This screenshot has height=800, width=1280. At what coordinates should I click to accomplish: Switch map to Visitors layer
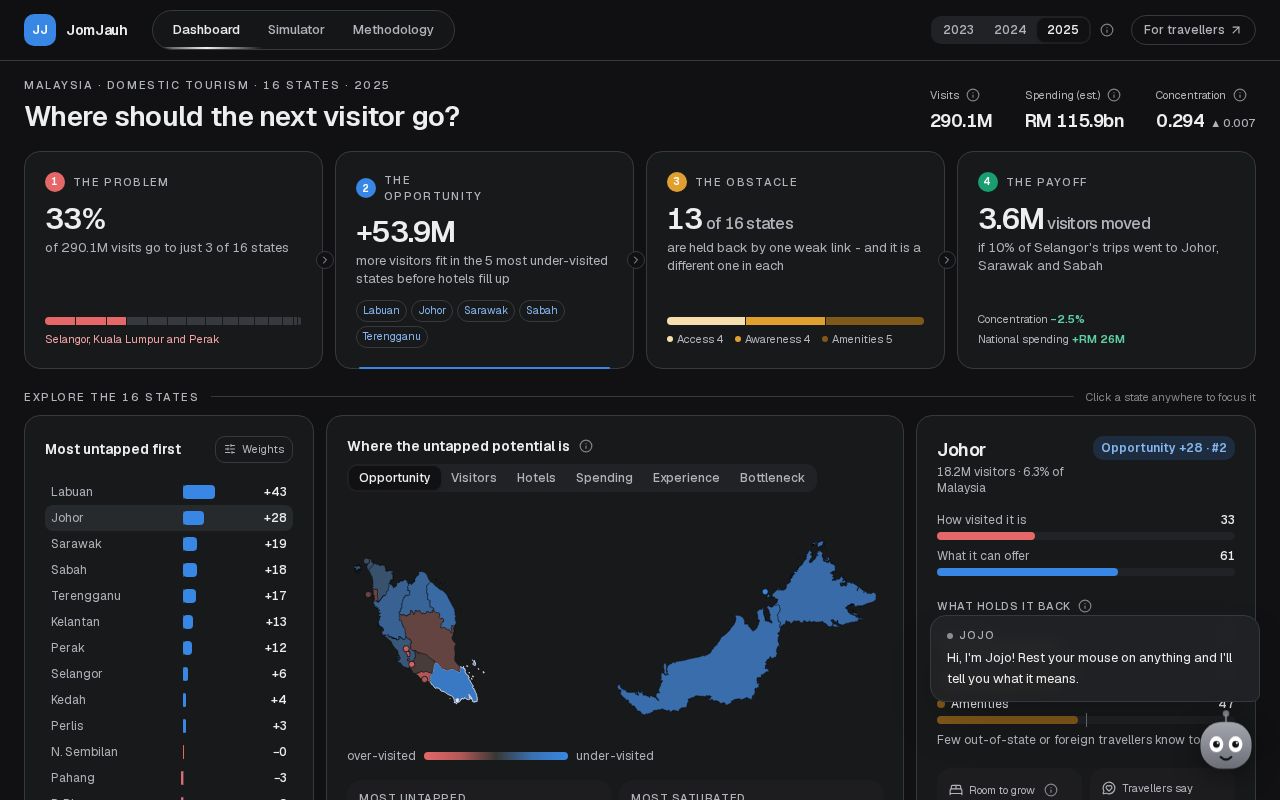click(474, 478)
